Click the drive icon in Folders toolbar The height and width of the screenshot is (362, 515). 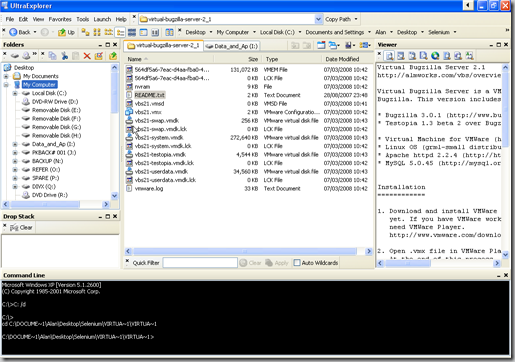pos(15,56)
